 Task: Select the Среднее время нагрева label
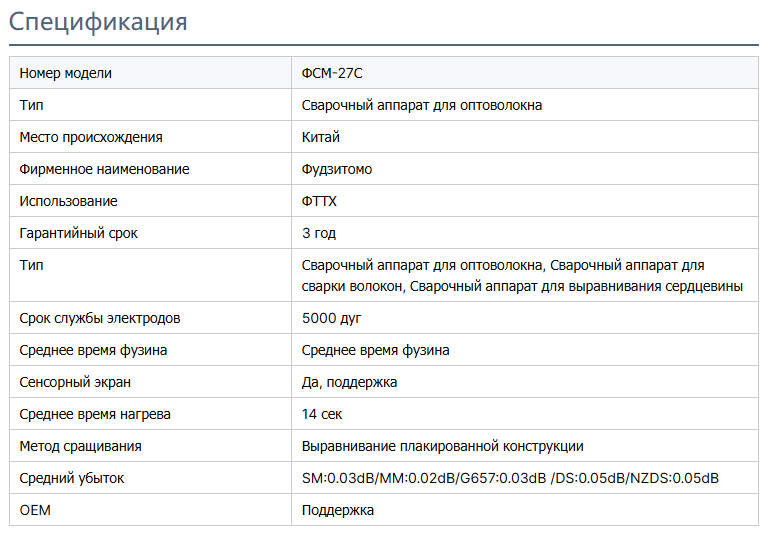point(95,414)
